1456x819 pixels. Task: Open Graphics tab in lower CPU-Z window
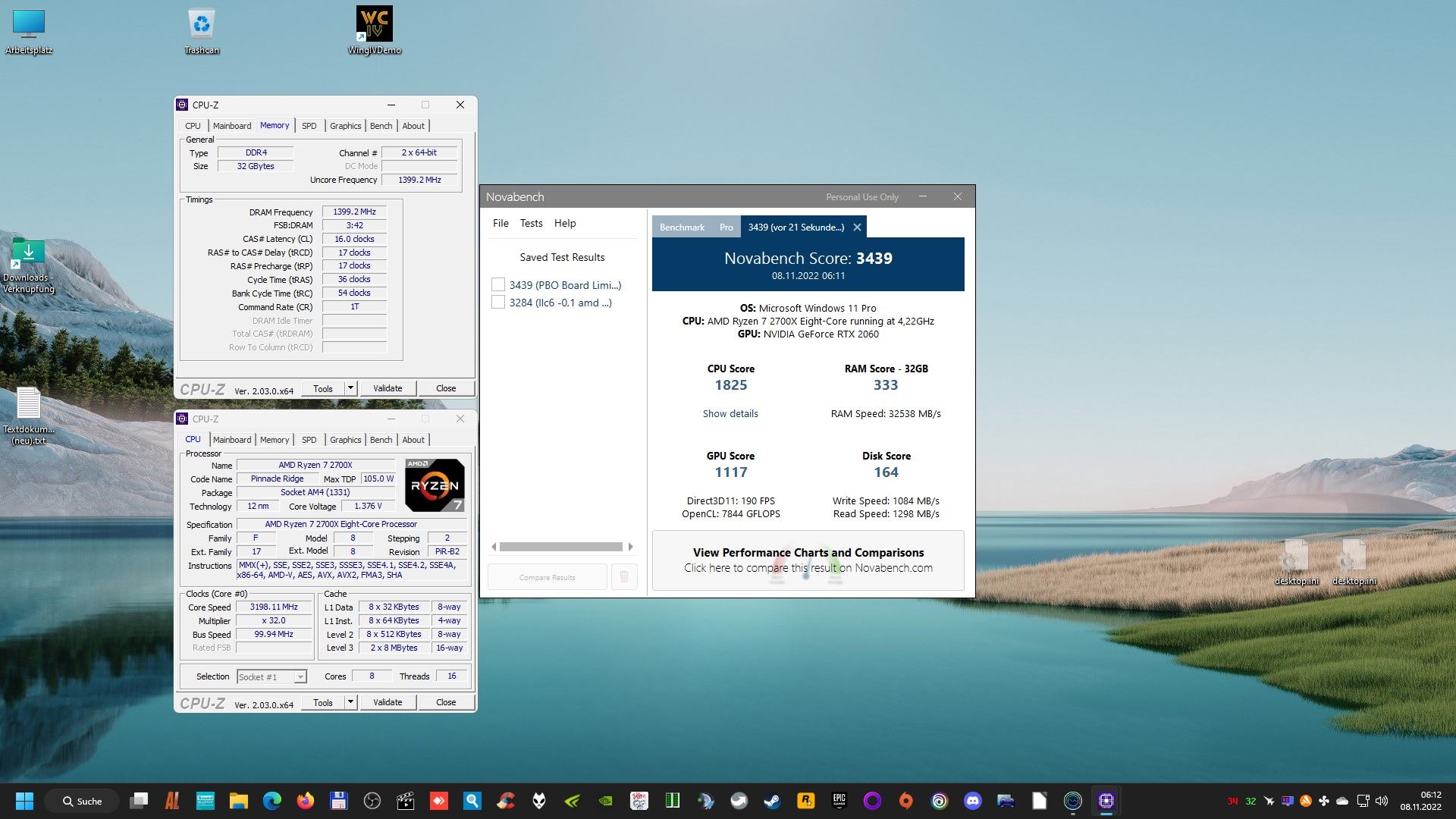[x=345, y=440]
